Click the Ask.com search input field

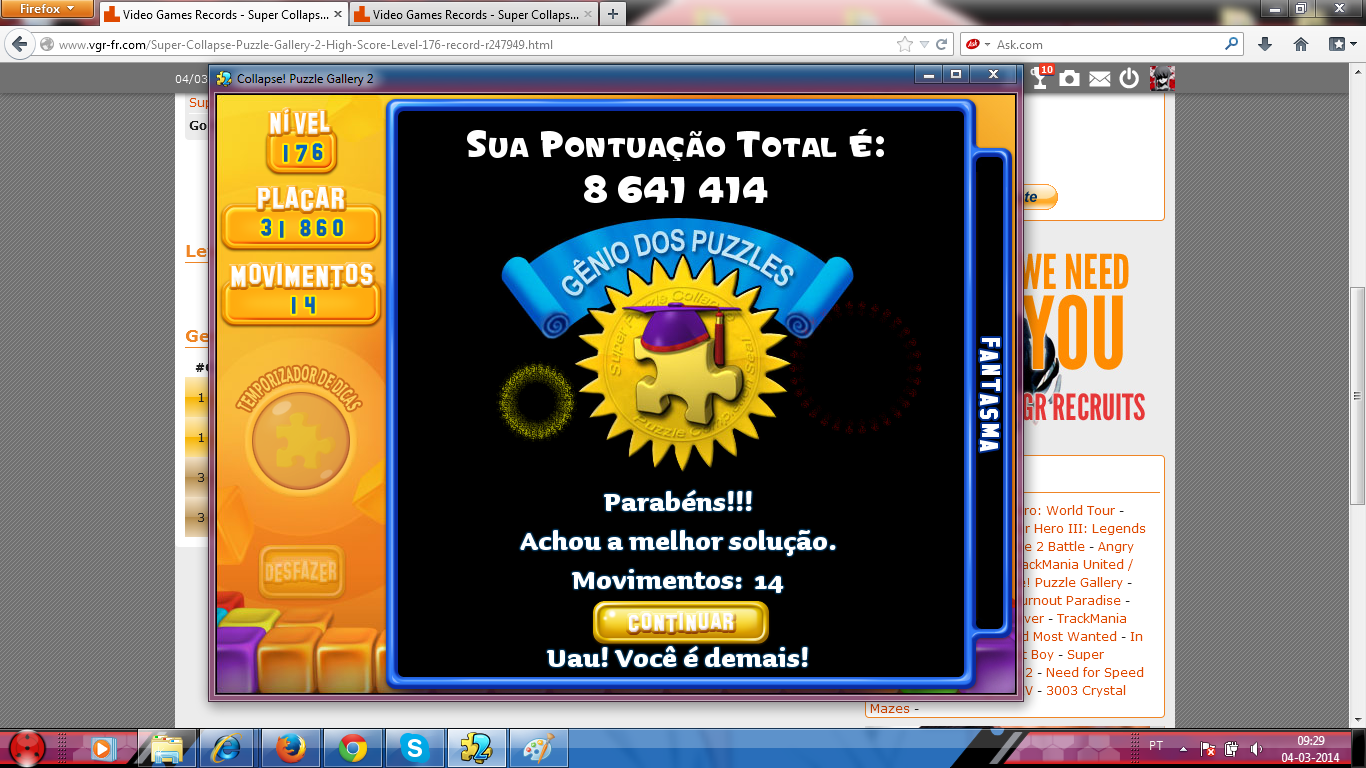click(x=1105, y=44)
